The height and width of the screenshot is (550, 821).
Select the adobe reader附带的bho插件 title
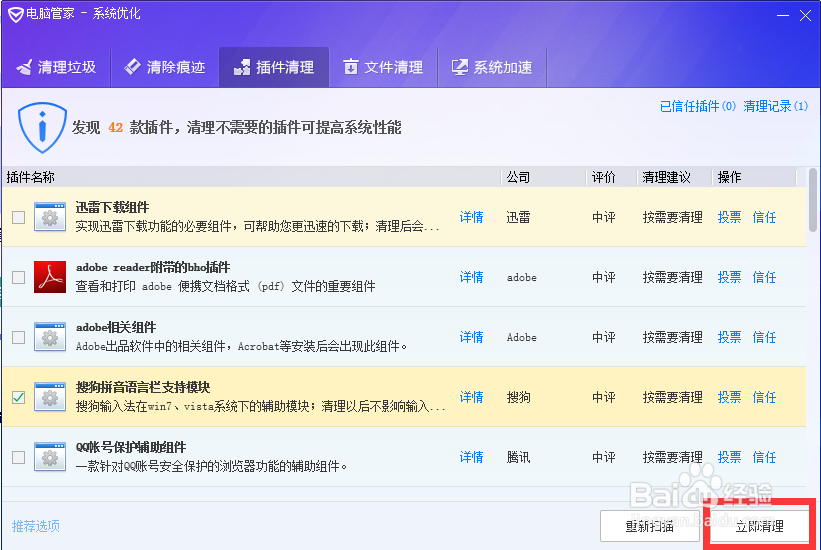(153, 268)
